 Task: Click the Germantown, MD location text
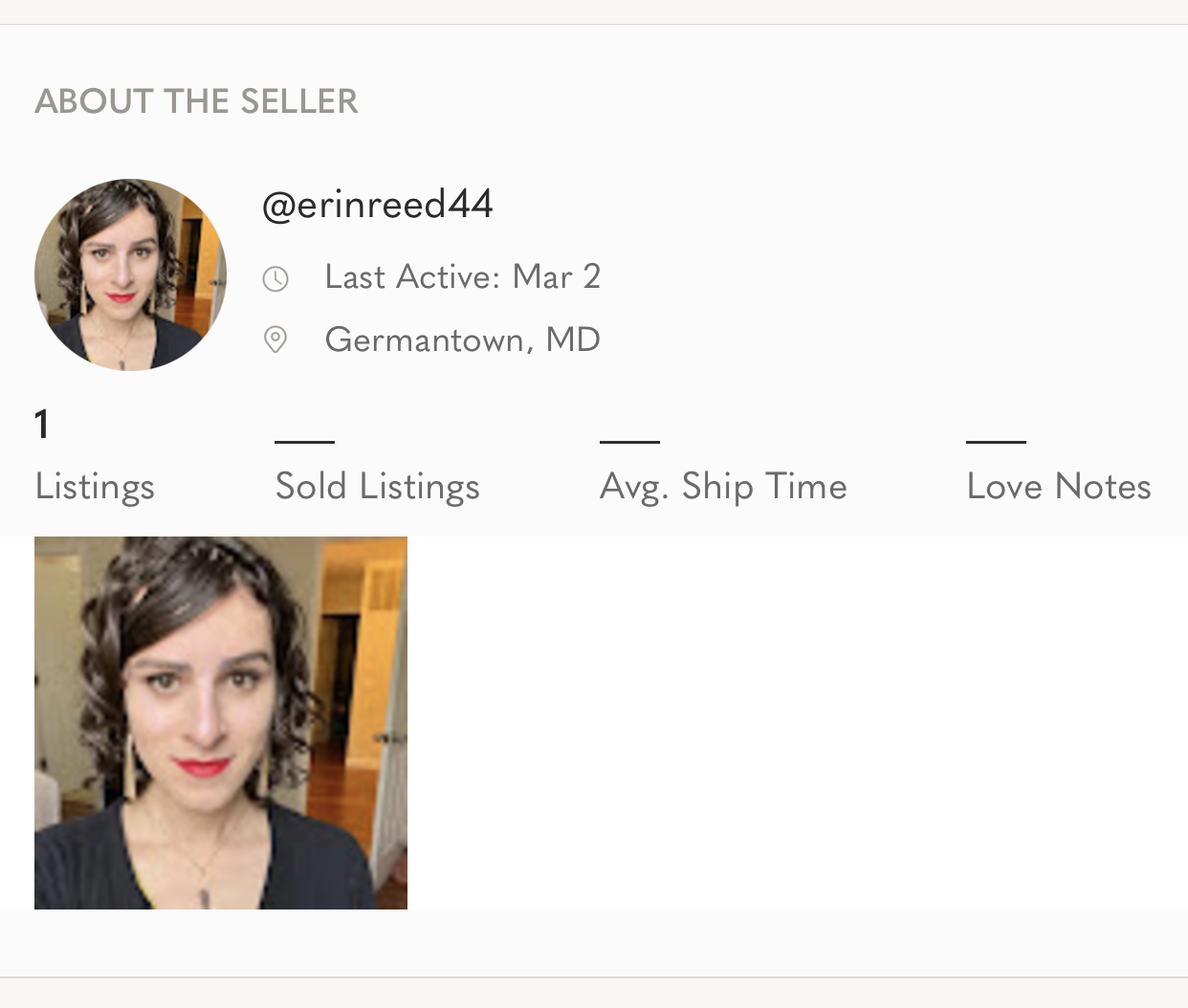(x=463, y=340)
